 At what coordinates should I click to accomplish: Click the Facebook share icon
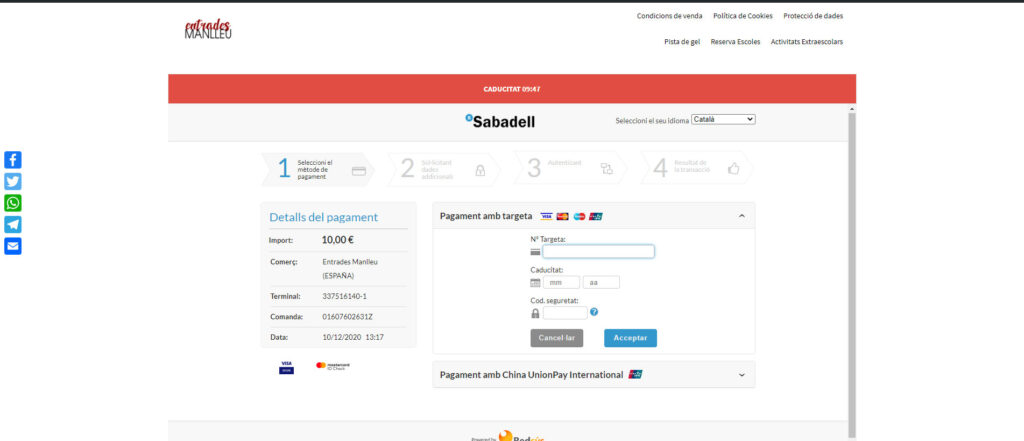pos(13,160)
